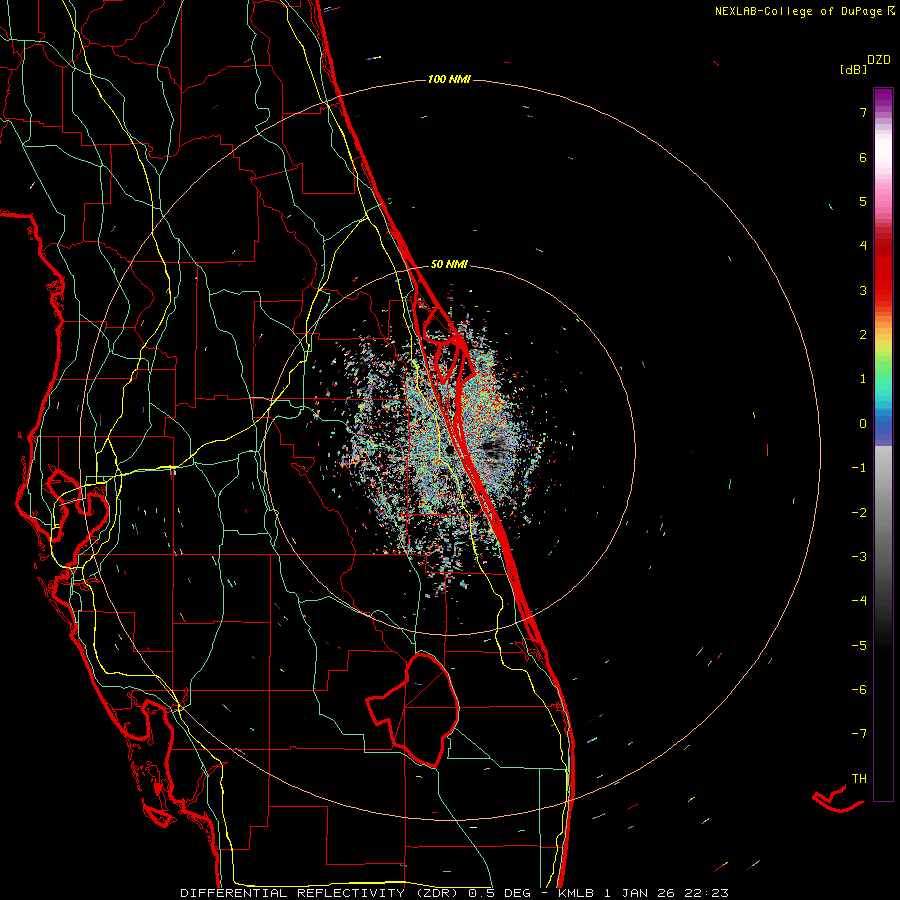Click the -6 value on color scale
Image resolution: width=900 pixels, height=900 pixels.
[859, 690]
